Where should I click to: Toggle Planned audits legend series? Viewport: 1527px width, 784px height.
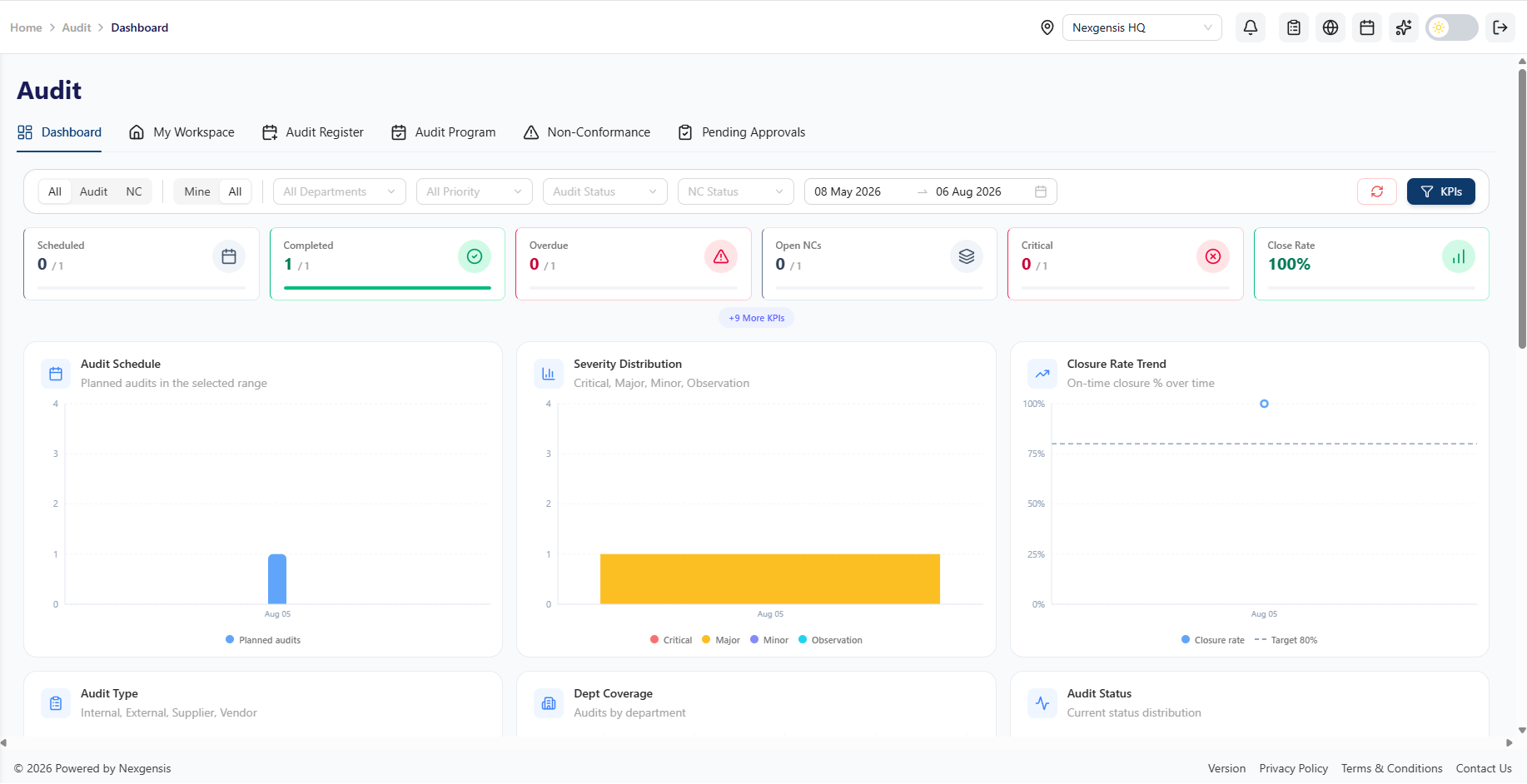point(263,640)
